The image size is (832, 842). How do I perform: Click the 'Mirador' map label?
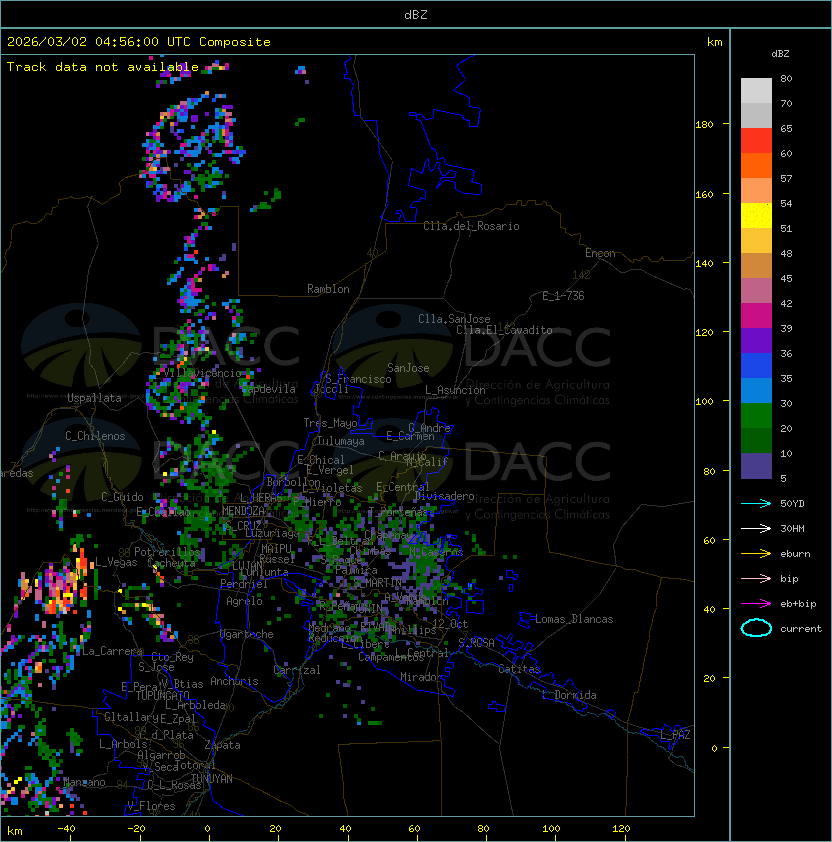click(x=421, y=677)
